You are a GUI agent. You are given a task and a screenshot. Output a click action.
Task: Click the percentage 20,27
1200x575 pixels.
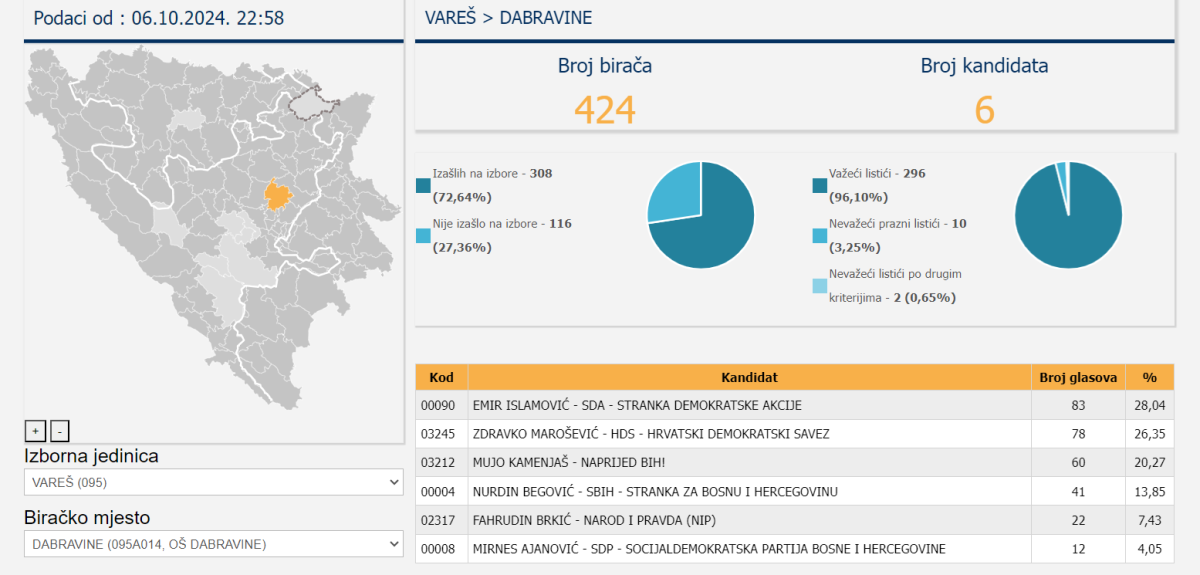click(1150, 462)
